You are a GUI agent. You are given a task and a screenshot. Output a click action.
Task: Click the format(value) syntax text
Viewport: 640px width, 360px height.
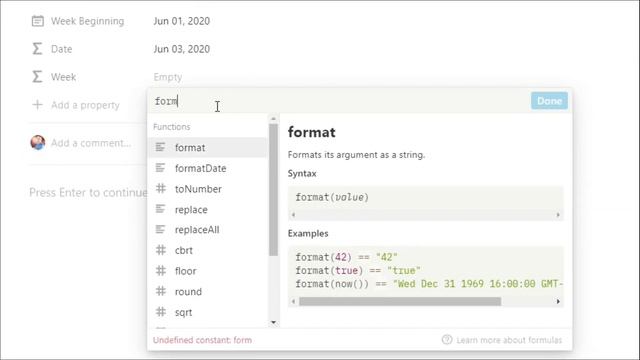tap(332, 197)
